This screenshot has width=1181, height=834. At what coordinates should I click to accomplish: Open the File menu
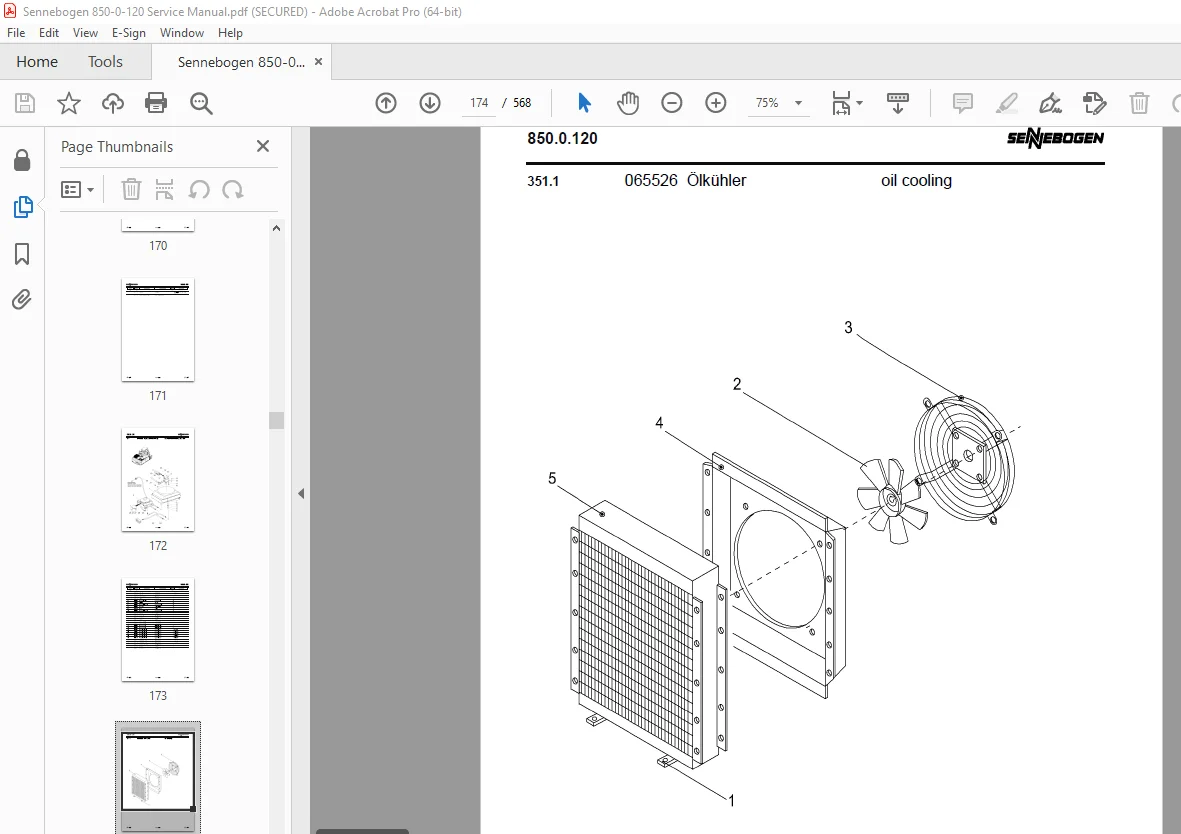click(x=16, y=33)
